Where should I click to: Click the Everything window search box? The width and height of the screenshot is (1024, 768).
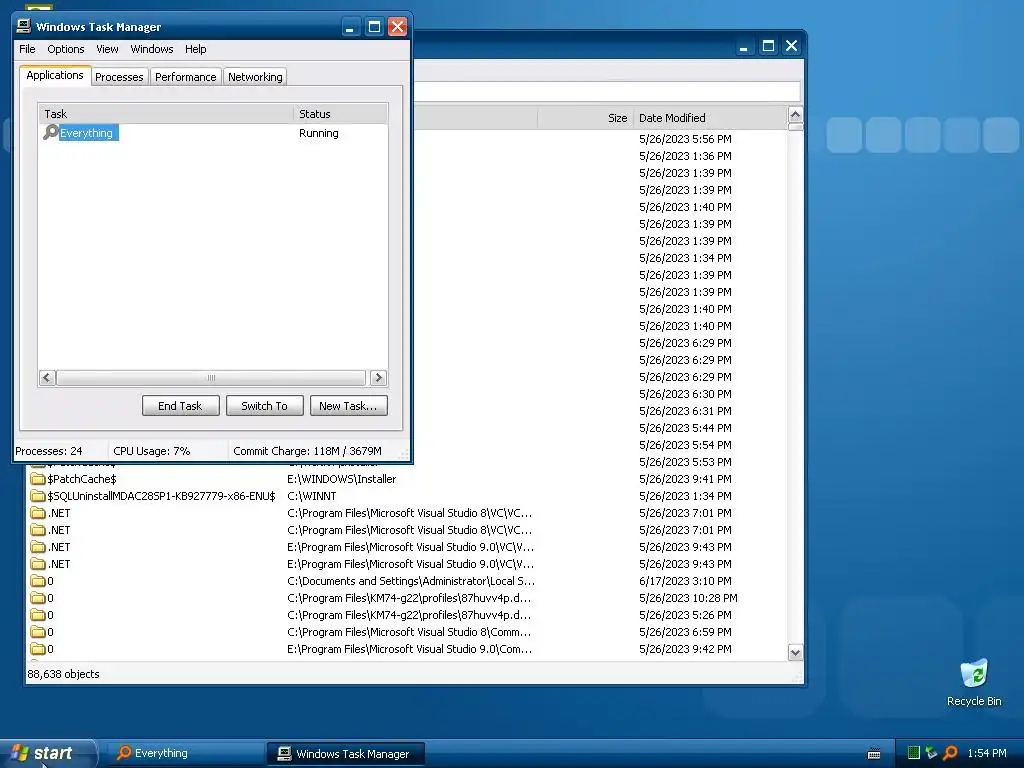607,91
